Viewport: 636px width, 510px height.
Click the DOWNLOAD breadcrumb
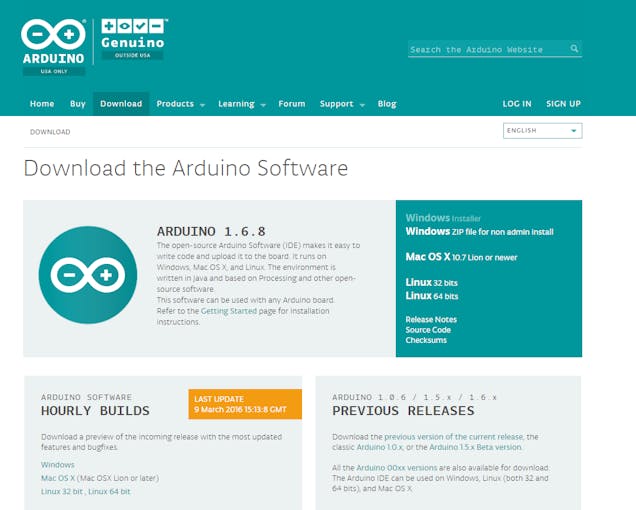(x=50, y=132)
